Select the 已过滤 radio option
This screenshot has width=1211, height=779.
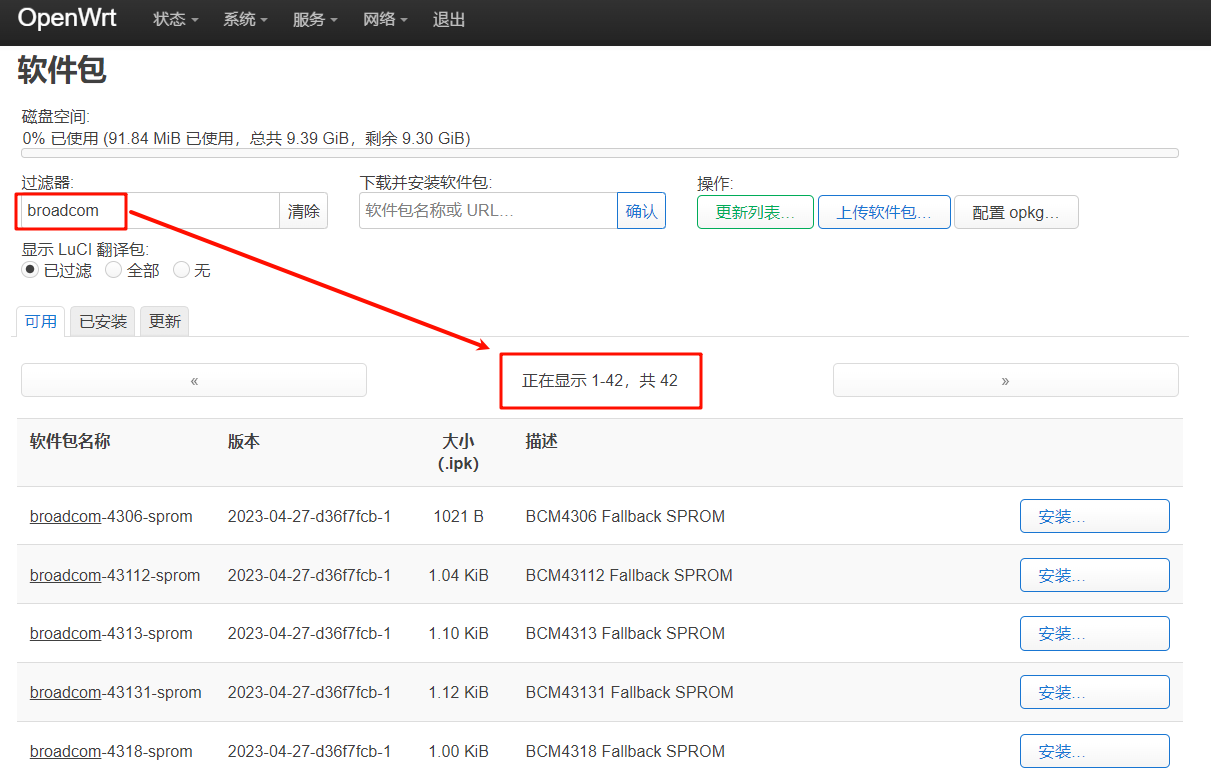[x=30, y=270]
